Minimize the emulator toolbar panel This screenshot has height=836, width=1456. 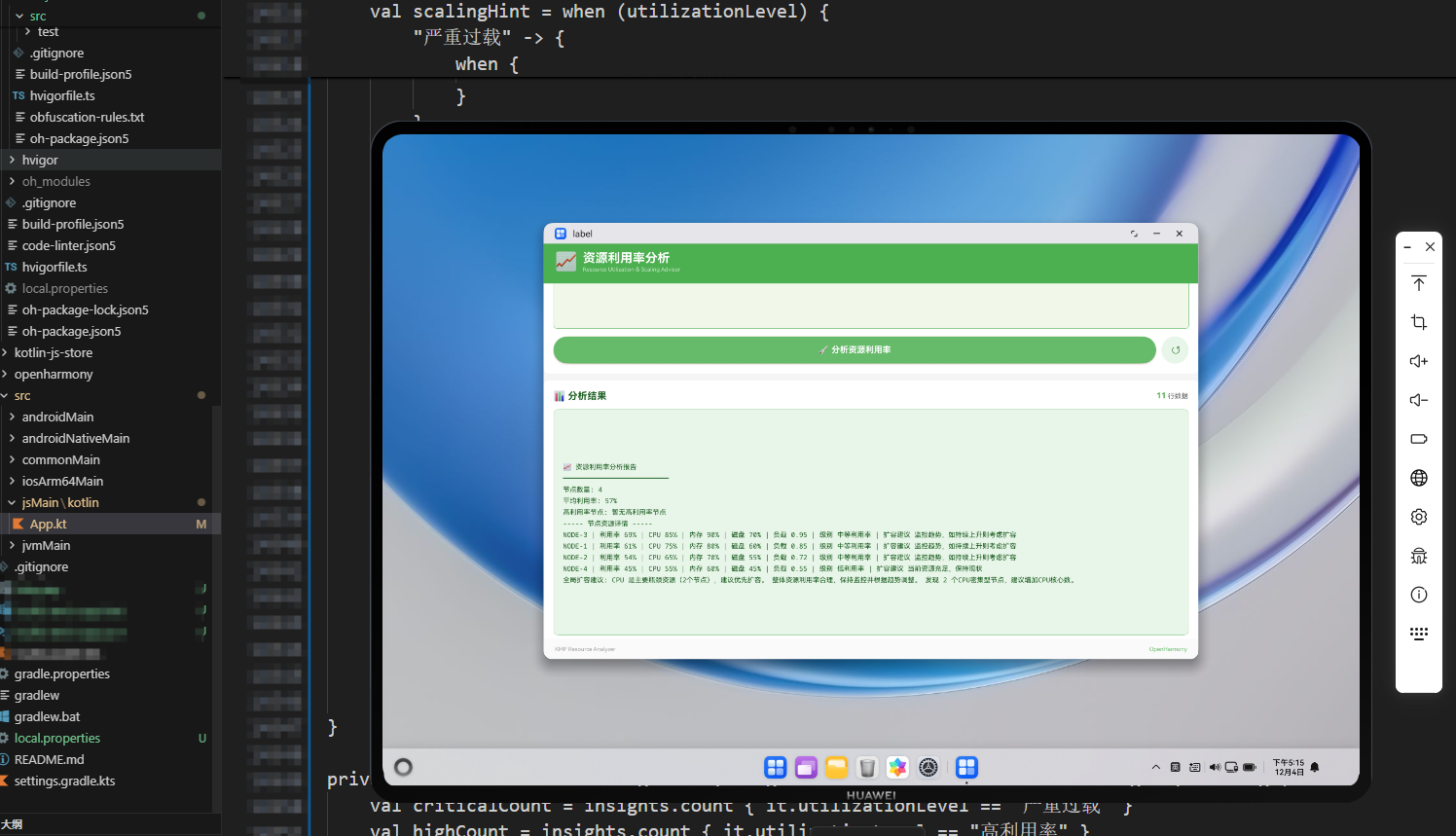pos(1407,247)
